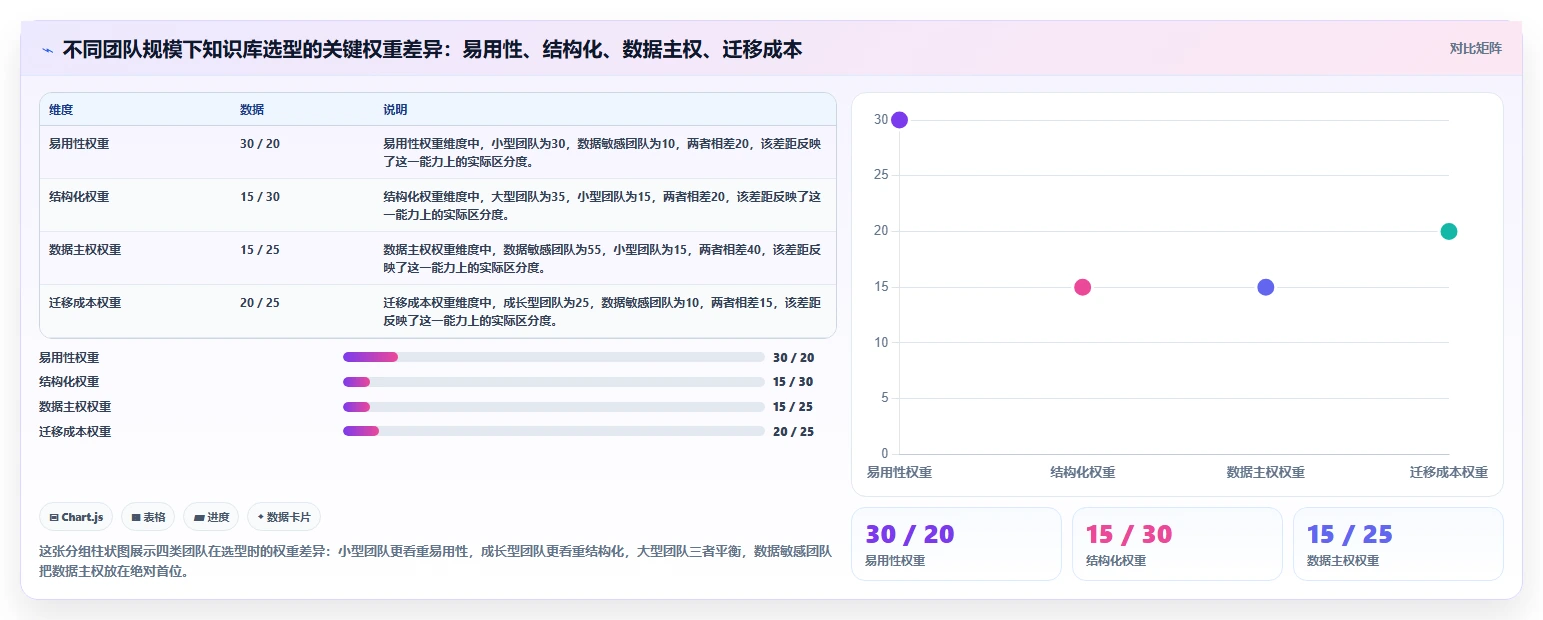This screenshot has height=620, width=1543.
Task: Click the 结构化权重 progress bar
Action: pos(553,382)
